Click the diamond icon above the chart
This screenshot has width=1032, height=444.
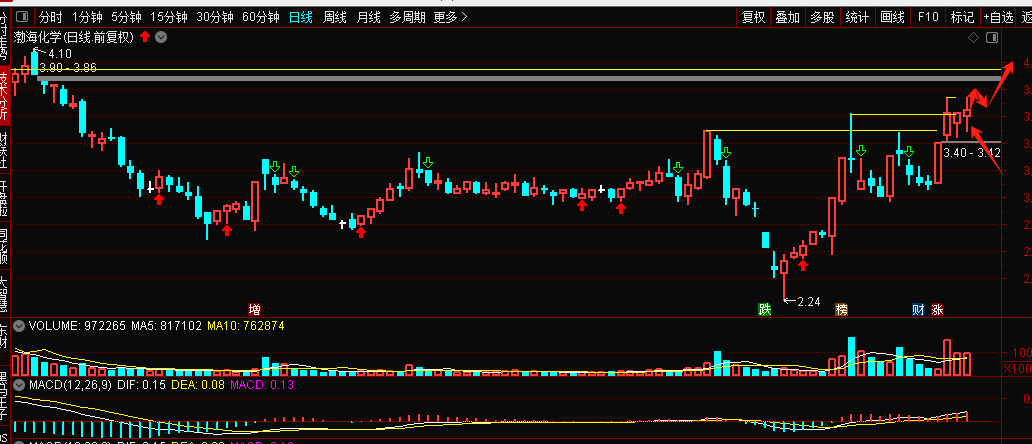click(973, 37)
